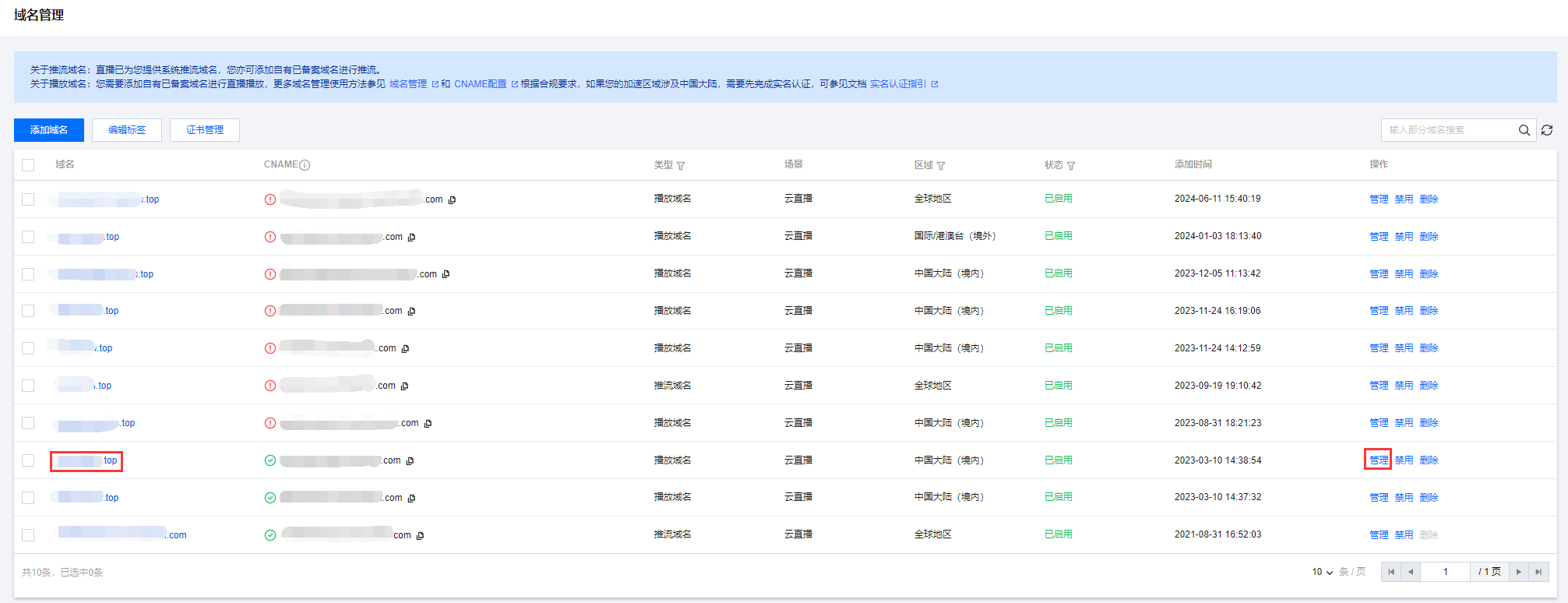Screen dimensions: 1568x603
Task: Select the row added 2023-08-31 18:21:23
Action: coord(28,423)
